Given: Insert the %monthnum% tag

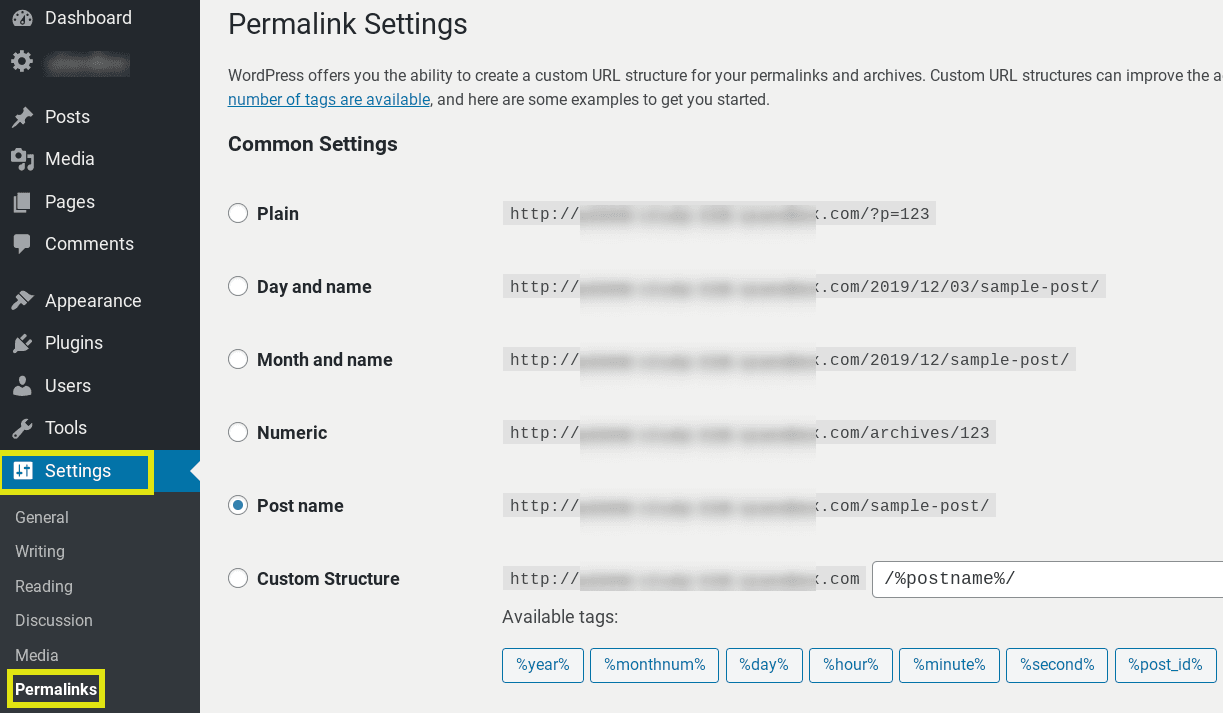Looking at the screenshot, I should coord(655,665).
